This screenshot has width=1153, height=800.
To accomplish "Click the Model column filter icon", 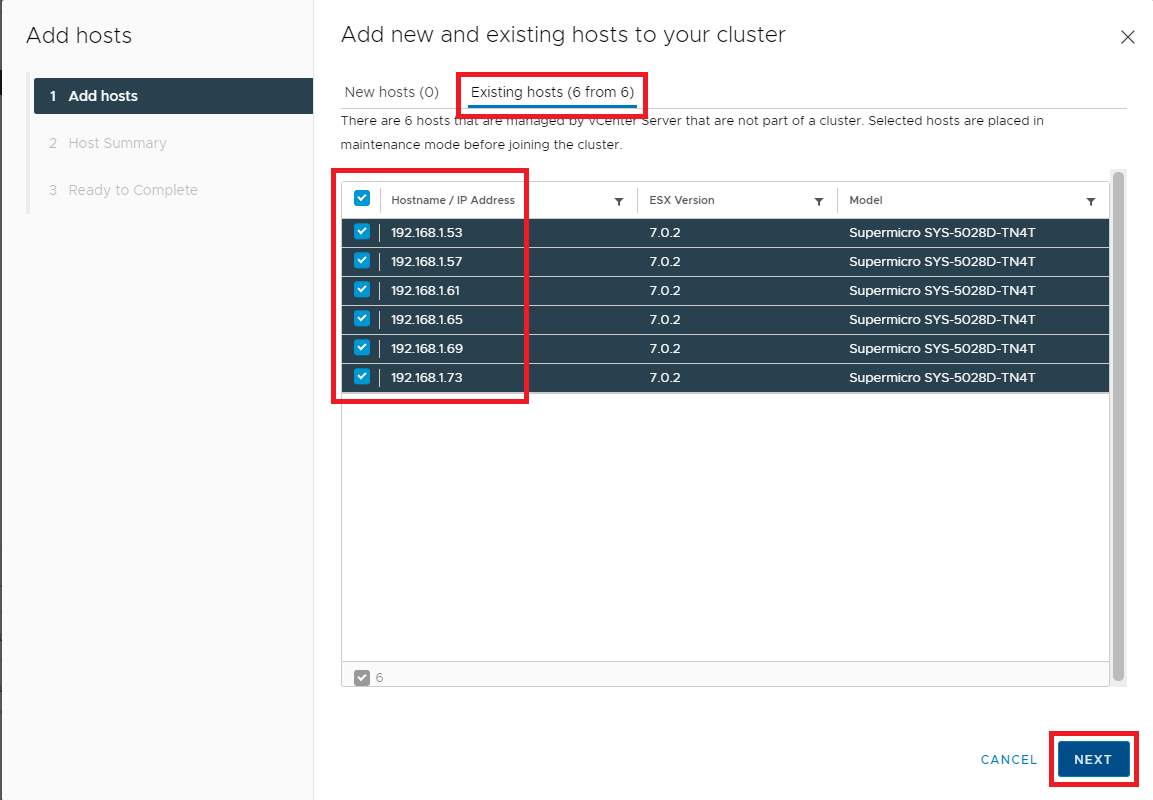I will tap(1091, 201).
